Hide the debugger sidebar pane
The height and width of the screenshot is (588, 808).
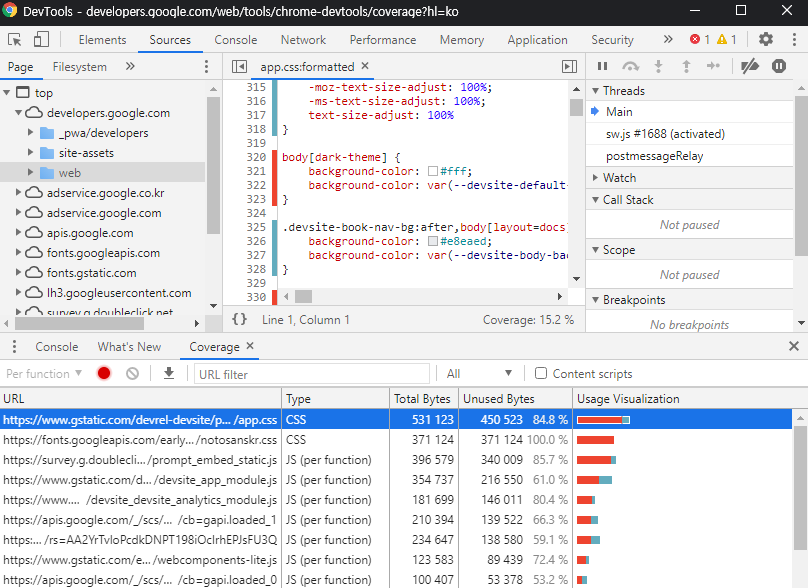coord(569,66)
